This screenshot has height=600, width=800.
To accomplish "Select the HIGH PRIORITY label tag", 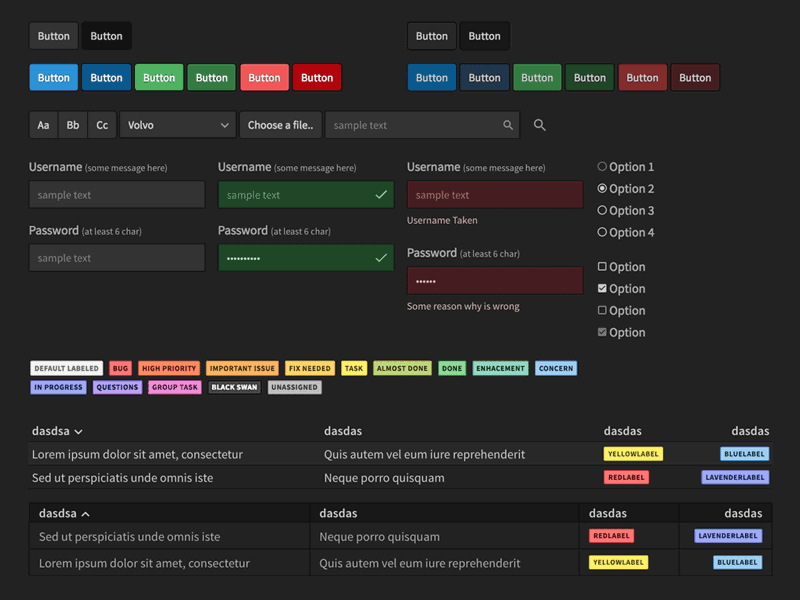I will point(169,368).
